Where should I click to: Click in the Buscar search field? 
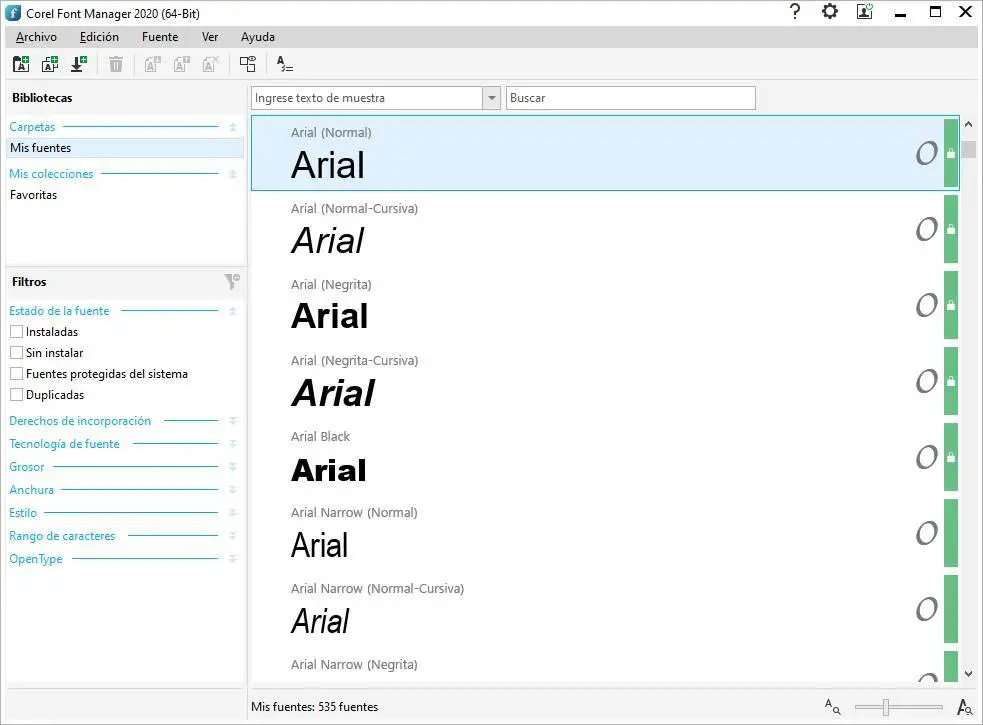631,98
